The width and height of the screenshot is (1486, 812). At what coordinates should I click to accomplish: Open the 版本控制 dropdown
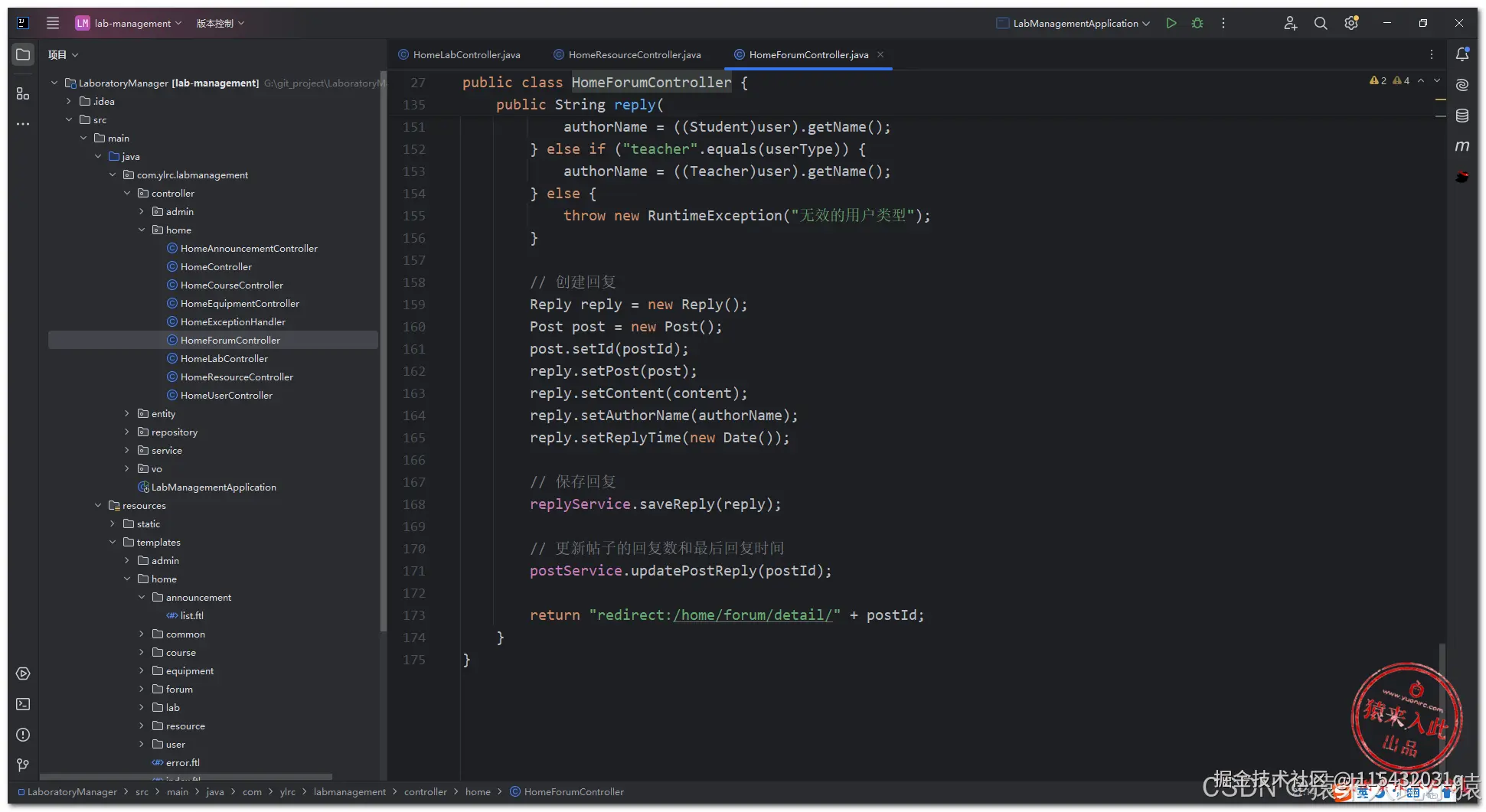point(220,23)
